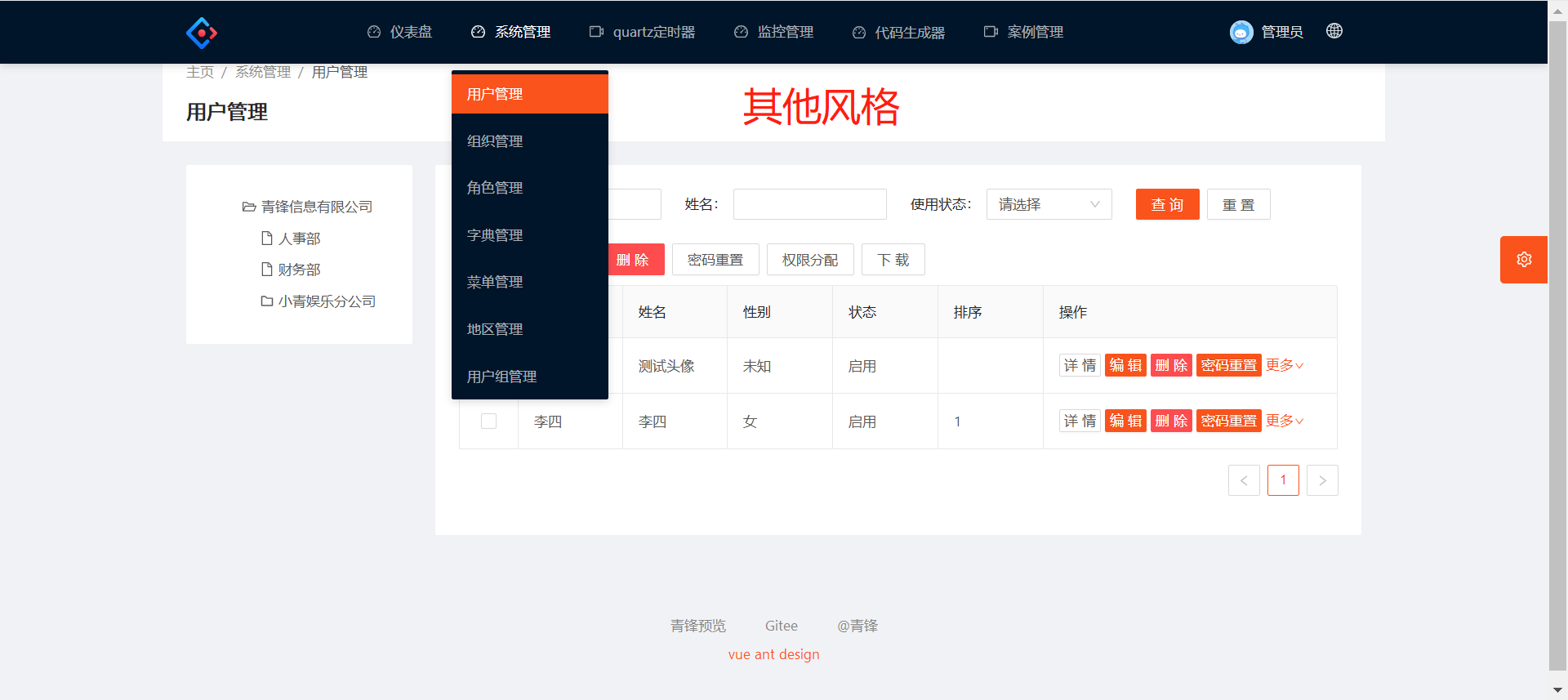Image resolution: width=1568 pixels, height=700 pixels.
Task: Open the 使用状态 请选择 dropdown
Action: coord(1049,204)
